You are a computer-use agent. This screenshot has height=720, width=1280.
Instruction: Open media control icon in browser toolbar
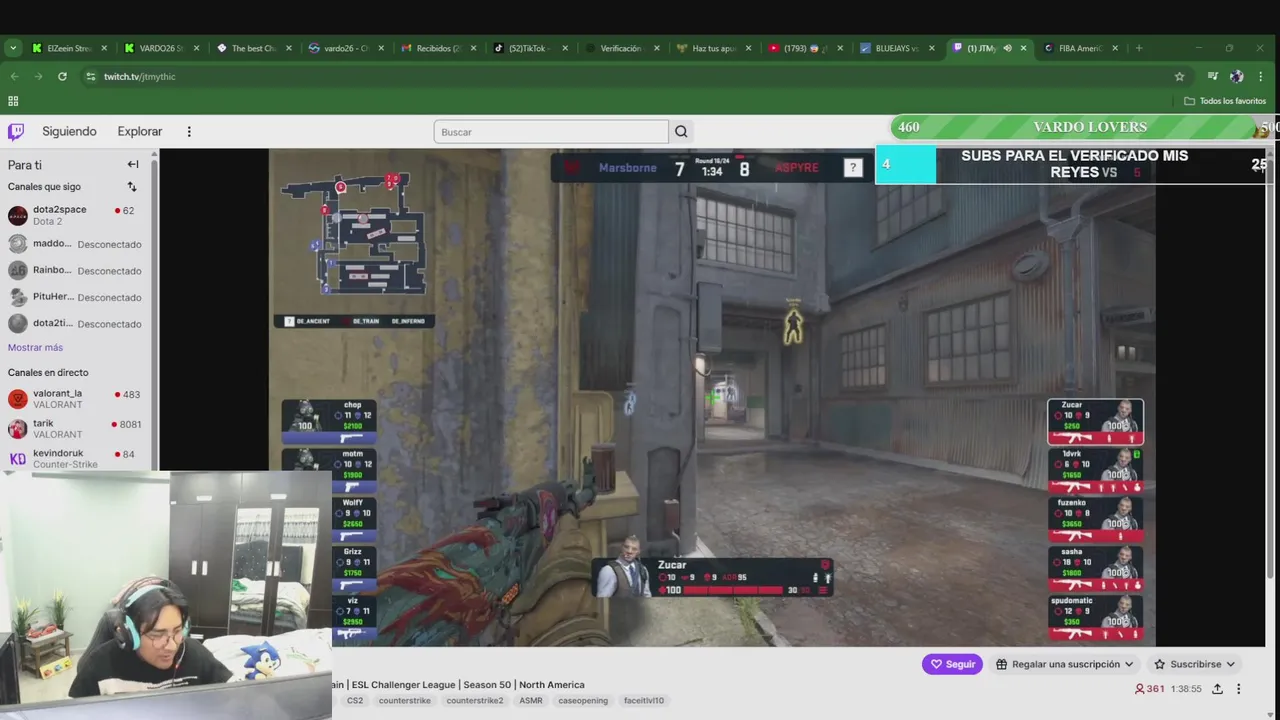1212,76
